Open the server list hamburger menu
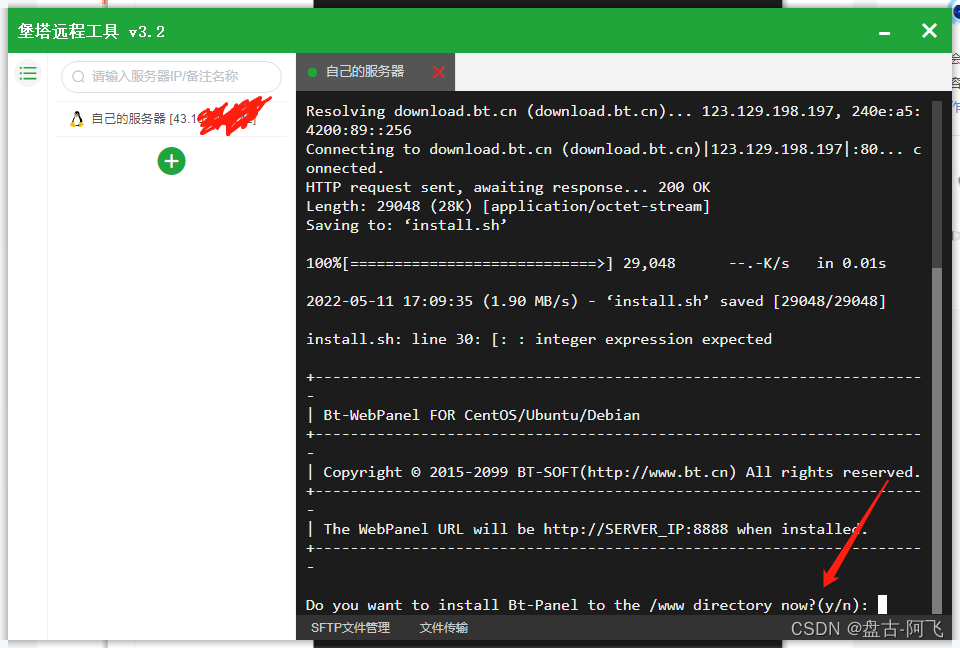 point(28,74)
